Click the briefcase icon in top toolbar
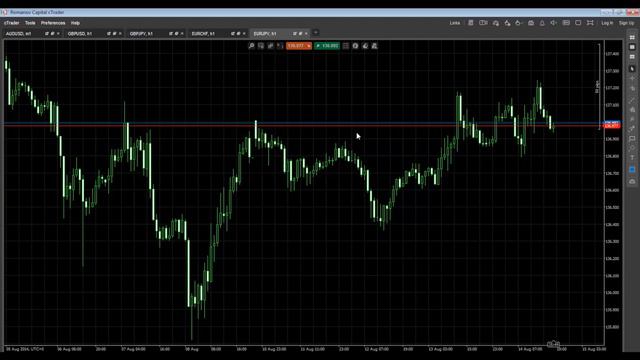This screenshot has height=360, width=640. point(531,23)
